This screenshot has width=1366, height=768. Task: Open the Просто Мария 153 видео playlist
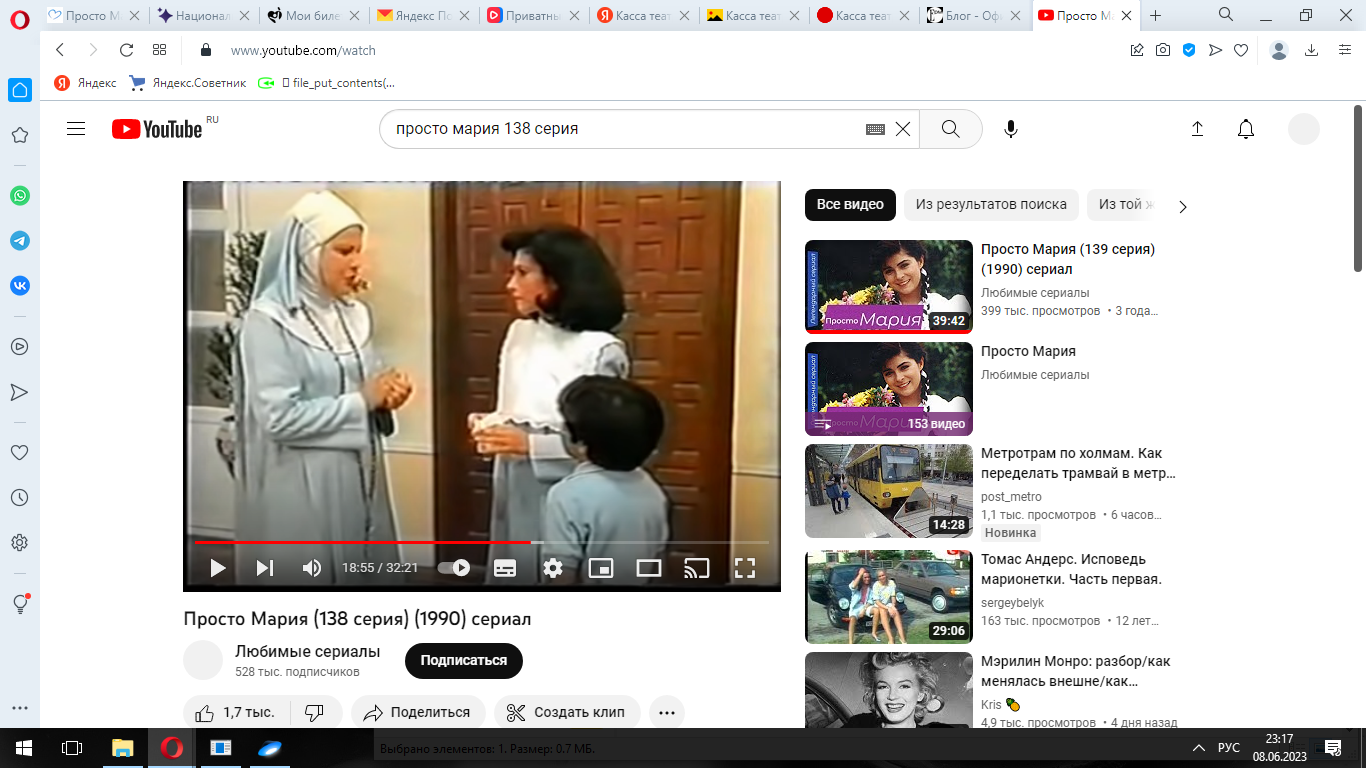click(889, 389)
